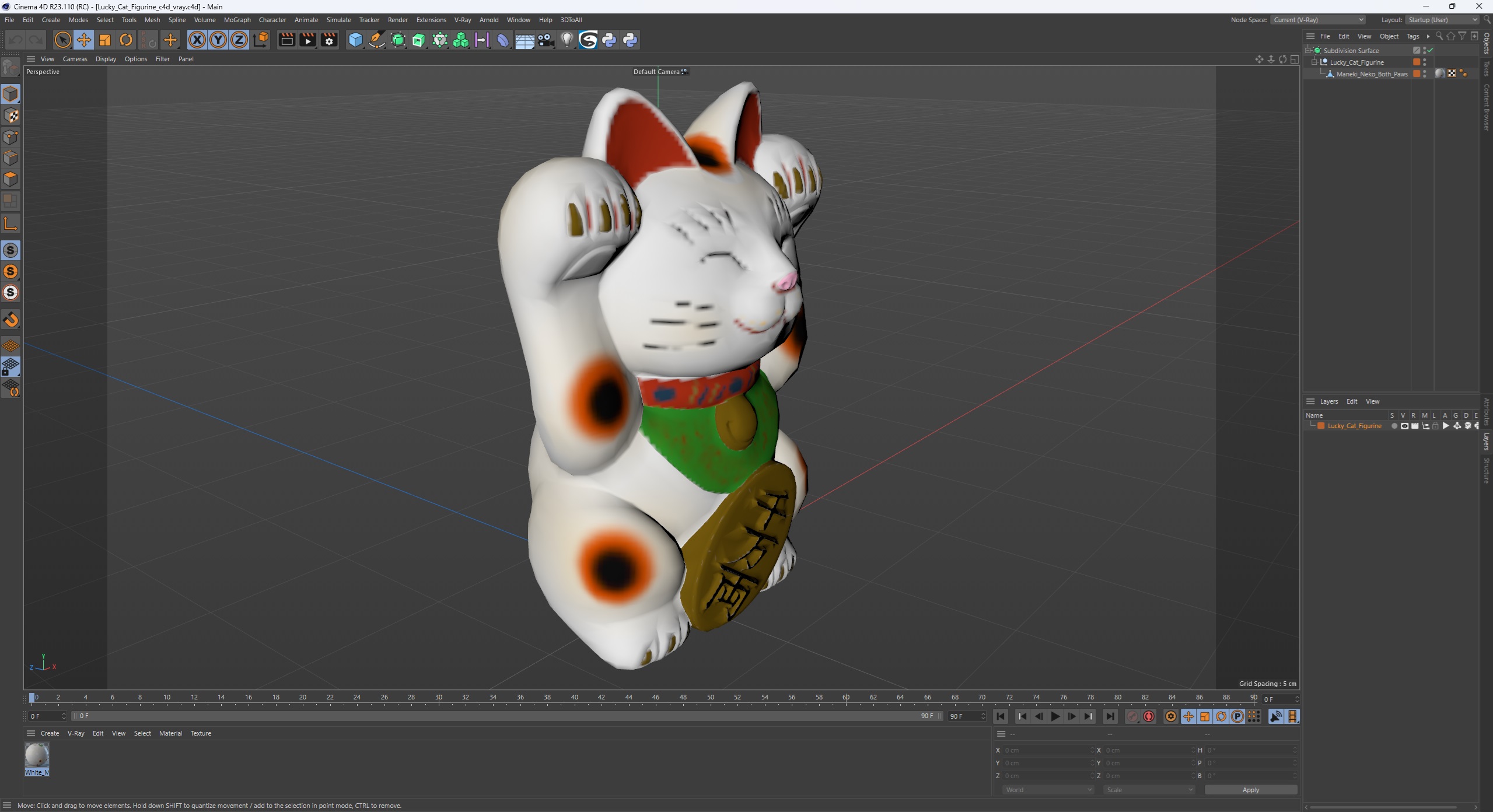Open the material manager Texture menu
The width and height of the screenshot is (1493, 812).
[x=201, y=733]
